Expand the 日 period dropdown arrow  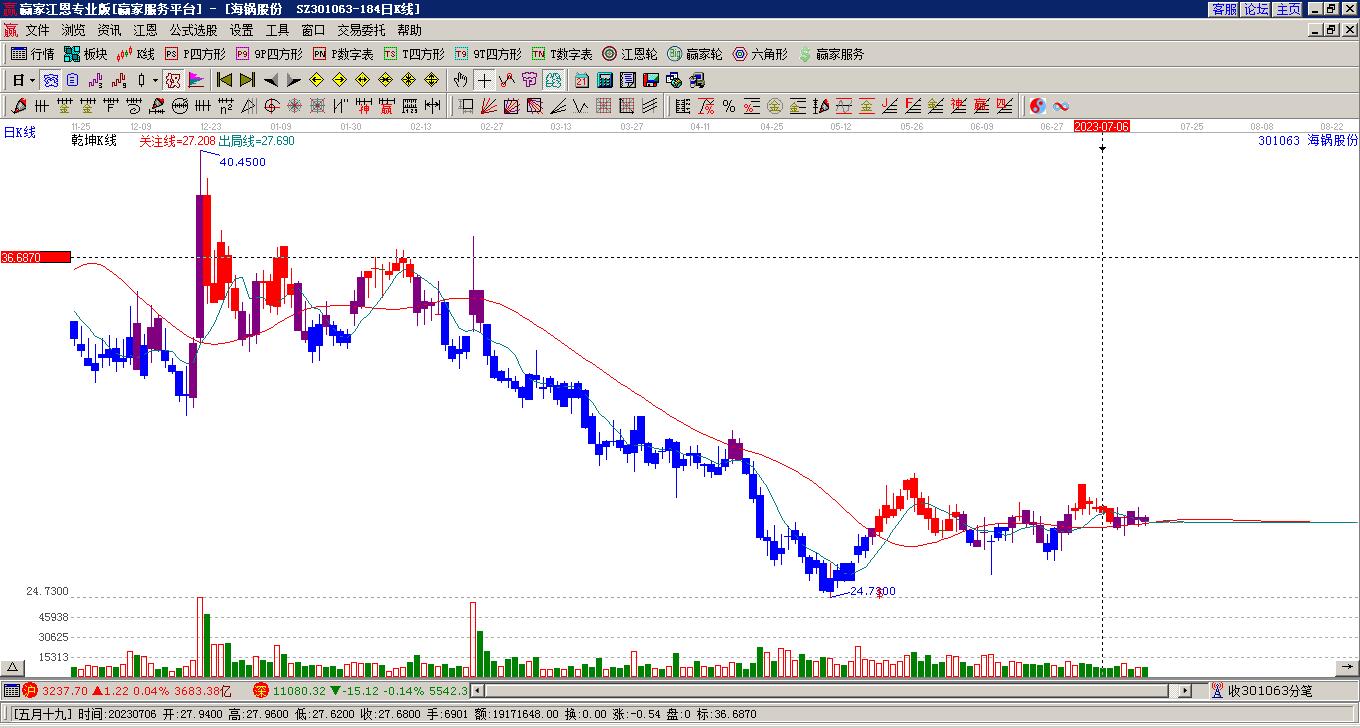[32, 80]
